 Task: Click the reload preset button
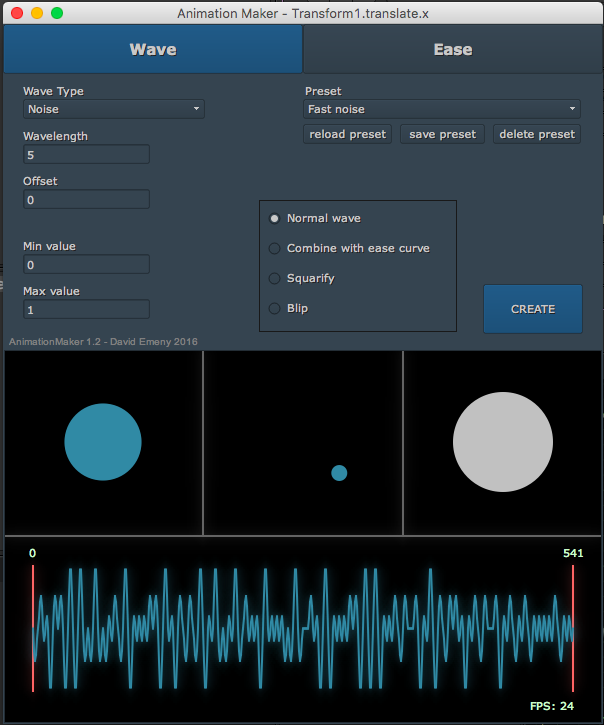click(x=347, y=134)
